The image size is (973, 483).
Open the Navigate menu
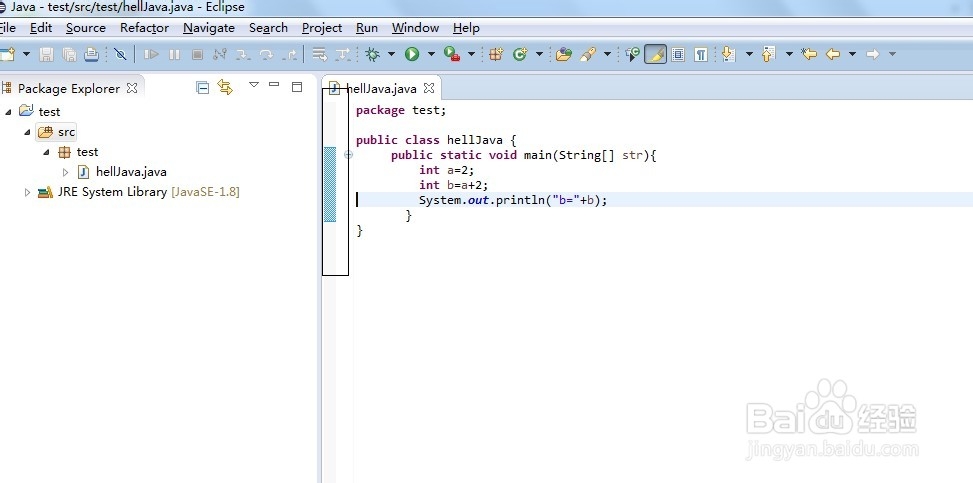(x=208, y=28)
